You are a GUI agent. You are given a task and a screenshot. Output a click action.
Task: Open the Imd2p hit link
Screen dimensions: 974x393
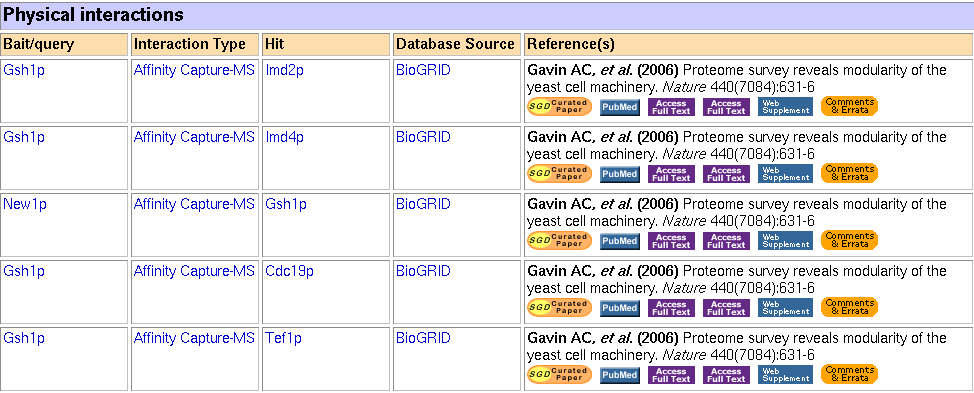click(x=284, y=71)
